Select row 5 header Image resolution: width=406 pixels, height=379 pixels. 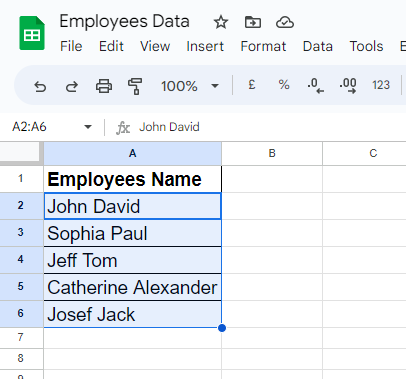(21, 287)
